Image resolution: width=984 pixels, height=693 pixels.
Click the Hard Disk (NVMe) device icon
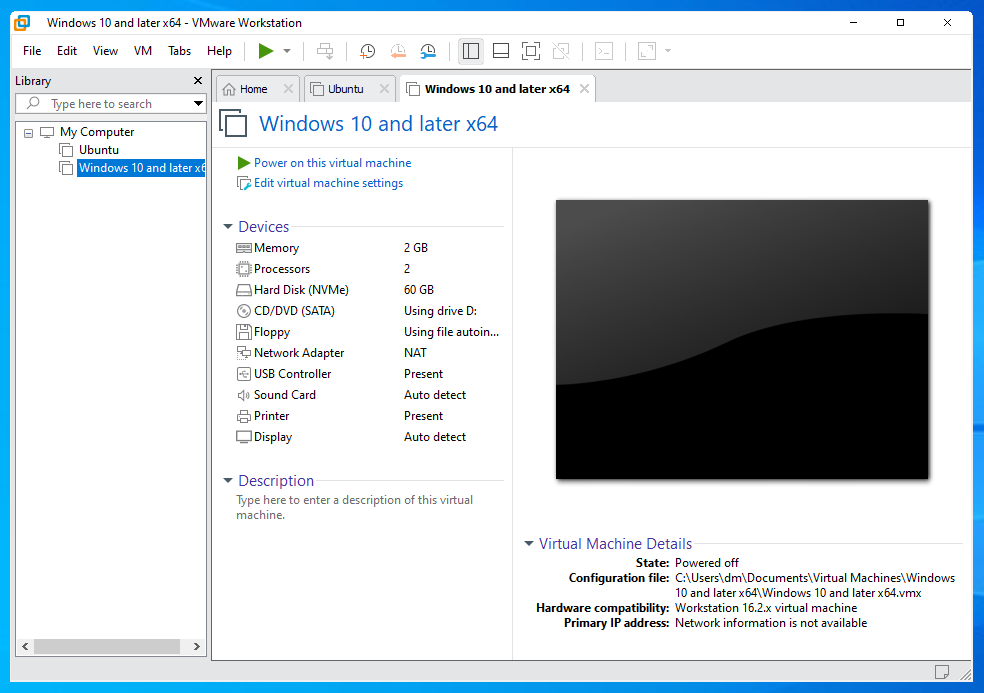tap(243, 290)
